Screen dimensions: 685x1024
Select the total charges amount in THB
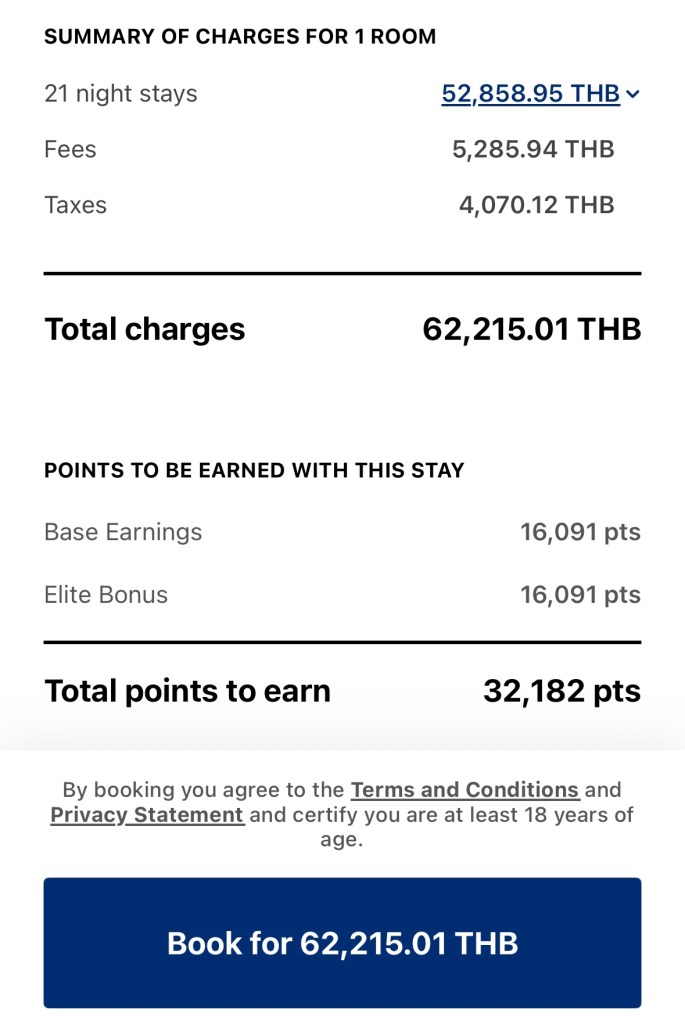tap(531, 329)
